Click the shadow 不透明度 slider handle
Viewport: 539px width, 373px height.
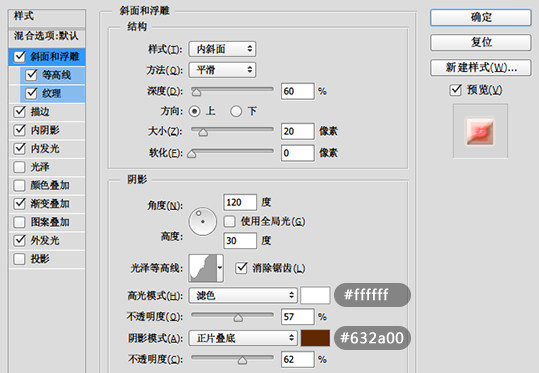[242, 360]
